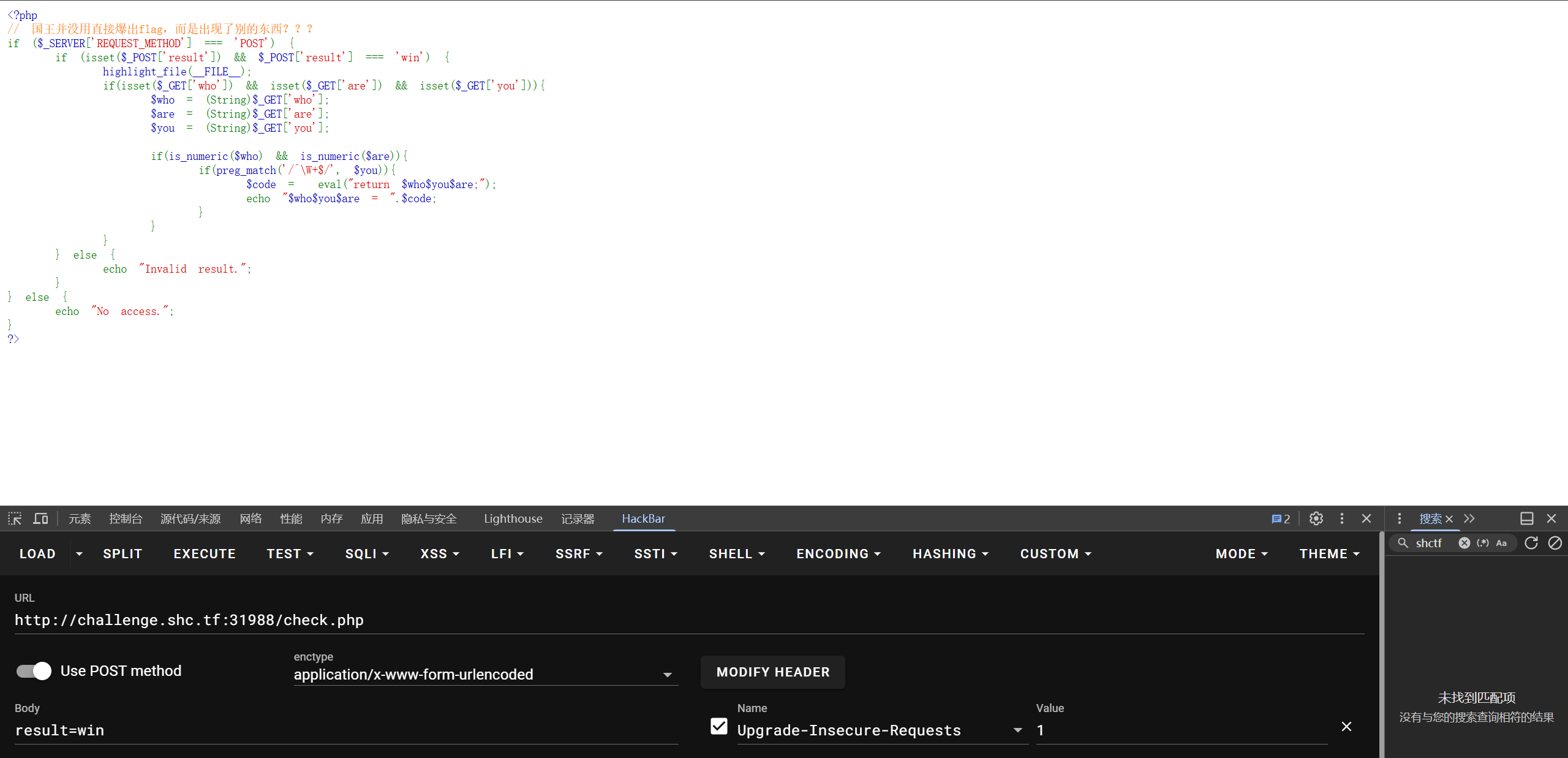The image size is (1568, 758).
Task: Open the SHELL dropdown menu
Action: pos(737,553)
